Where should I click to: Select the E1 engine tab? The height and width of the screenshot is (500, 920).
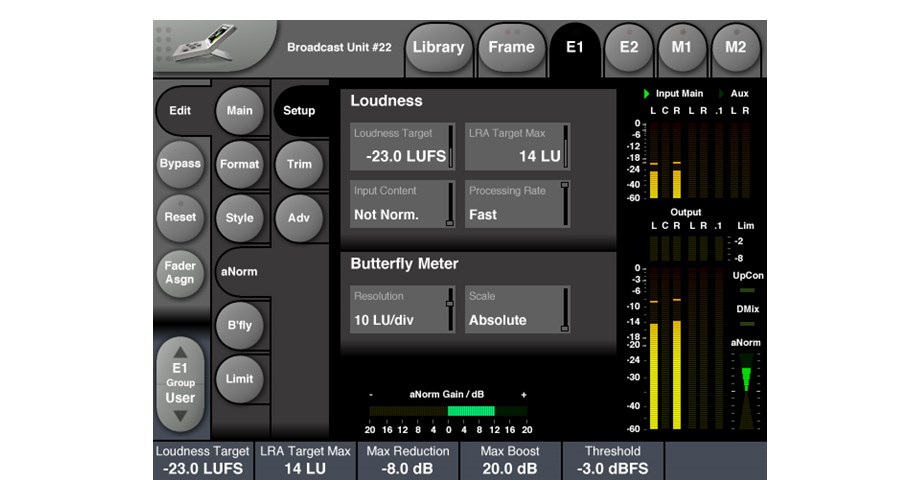574,48
